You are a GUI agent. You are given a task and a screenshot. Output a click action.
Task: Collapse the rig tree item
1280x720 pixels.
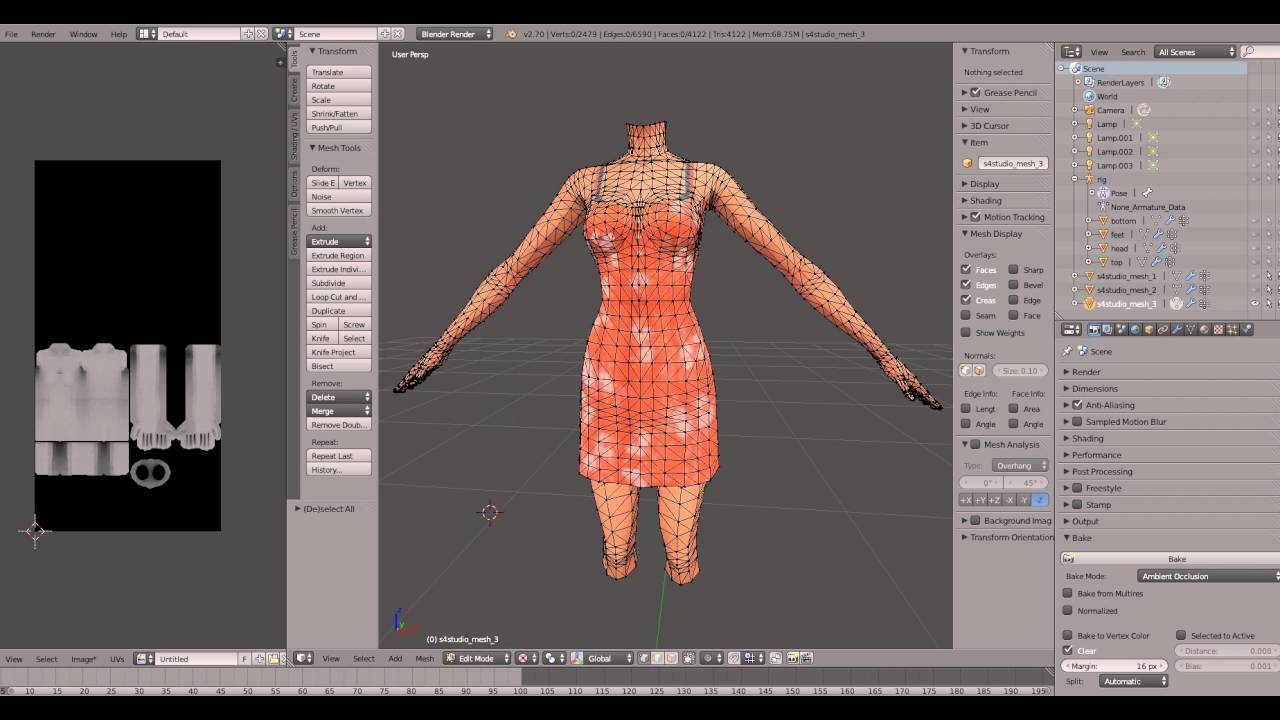point(1075,179)
